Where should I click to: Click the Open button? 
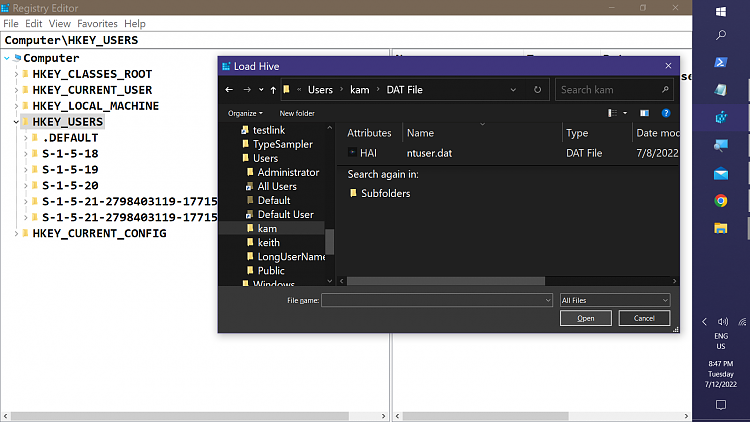click(585, 318)
